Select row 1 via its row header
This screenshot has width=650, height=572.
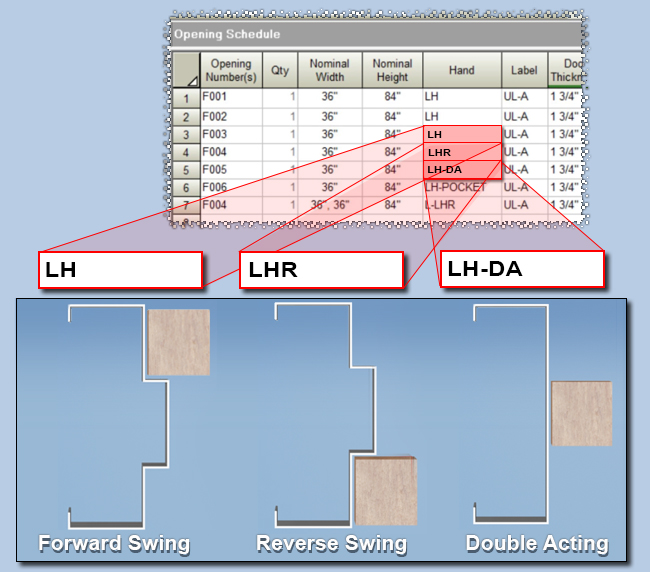(x=184, y=98)
